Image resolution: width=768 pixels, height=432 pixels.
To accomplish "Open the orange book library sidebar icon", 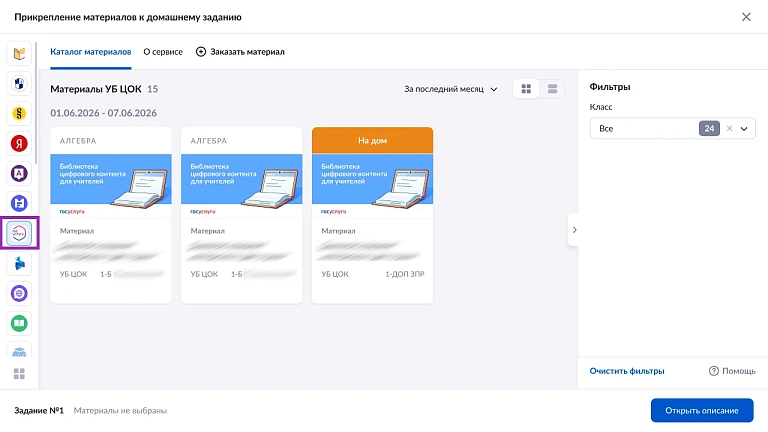I will [x=19, y=54].
